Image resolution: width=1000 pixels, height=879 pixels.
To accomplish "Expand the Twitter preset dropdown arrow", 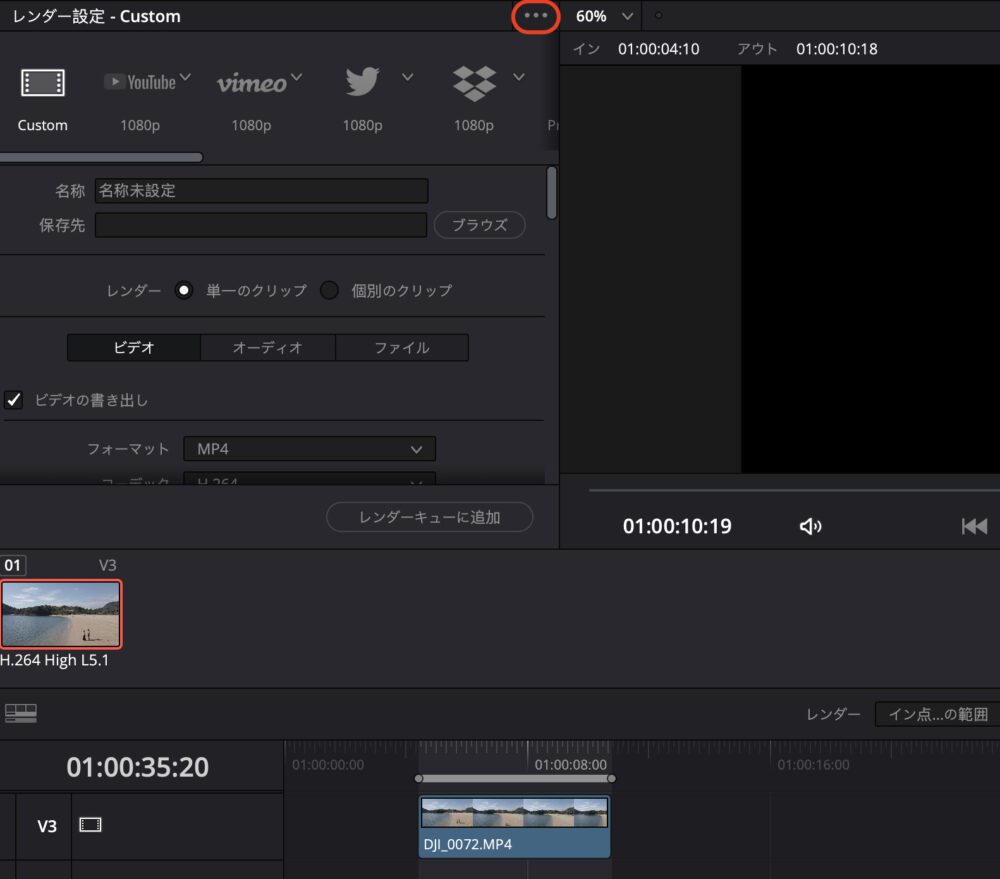I will 408,77.
